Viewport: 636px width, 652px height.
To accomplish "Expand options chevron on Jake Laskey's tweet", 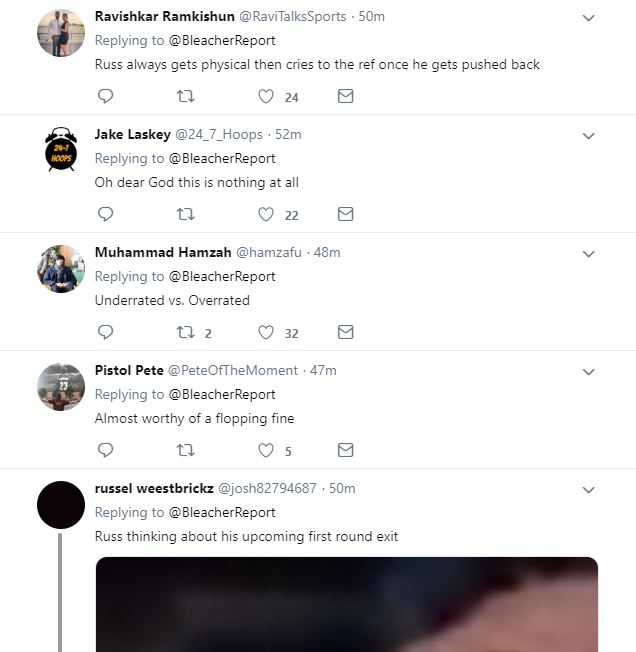I will pyautogui.click(x=588, y=136).
